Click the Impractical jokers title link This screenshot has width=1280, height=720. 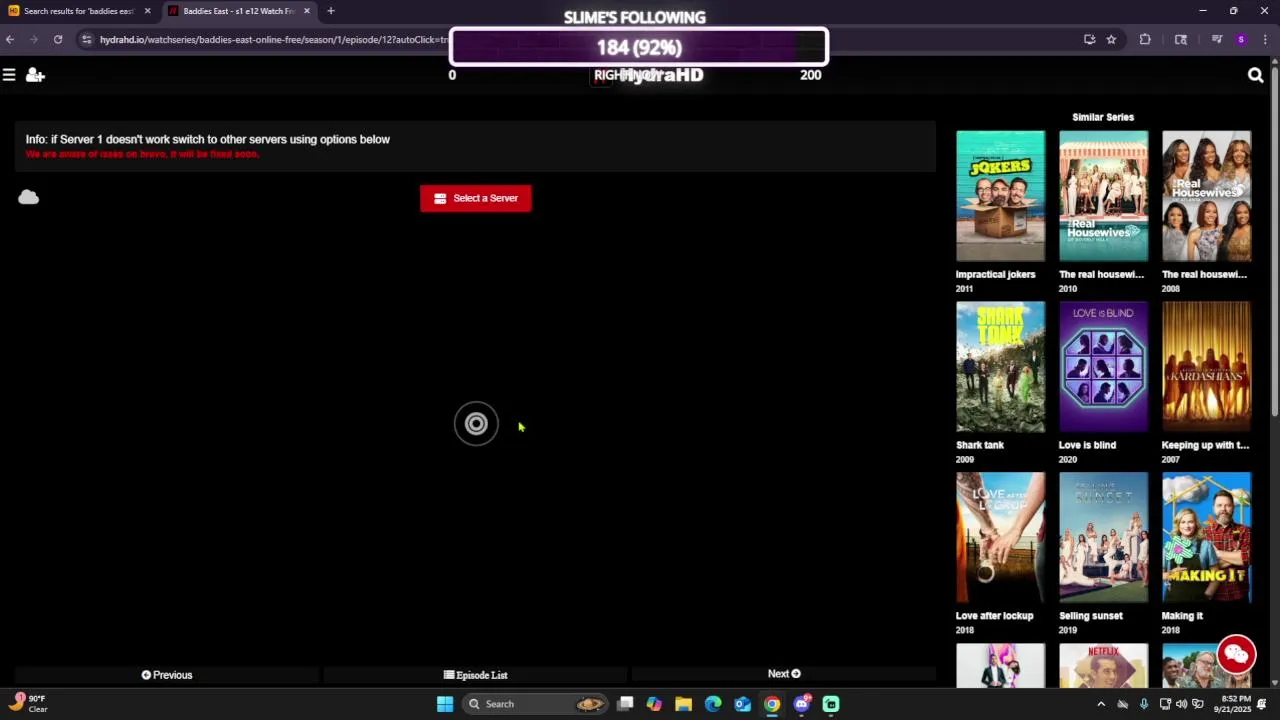(x=995, y=274)
